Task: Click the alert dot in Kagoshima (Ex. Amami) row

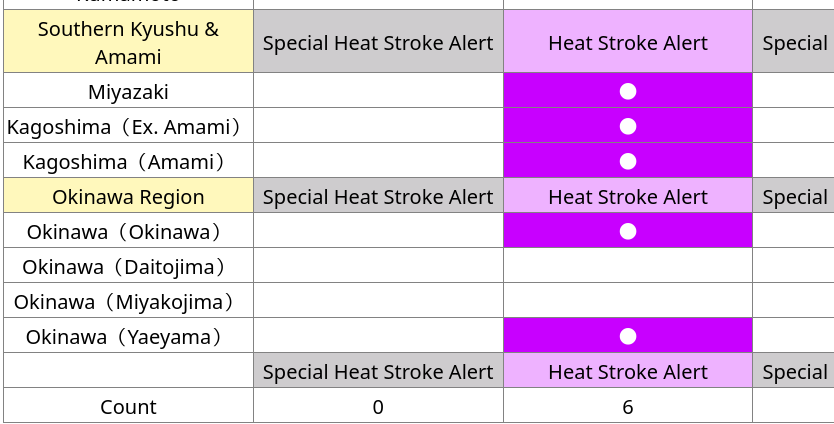Action: 628,127
